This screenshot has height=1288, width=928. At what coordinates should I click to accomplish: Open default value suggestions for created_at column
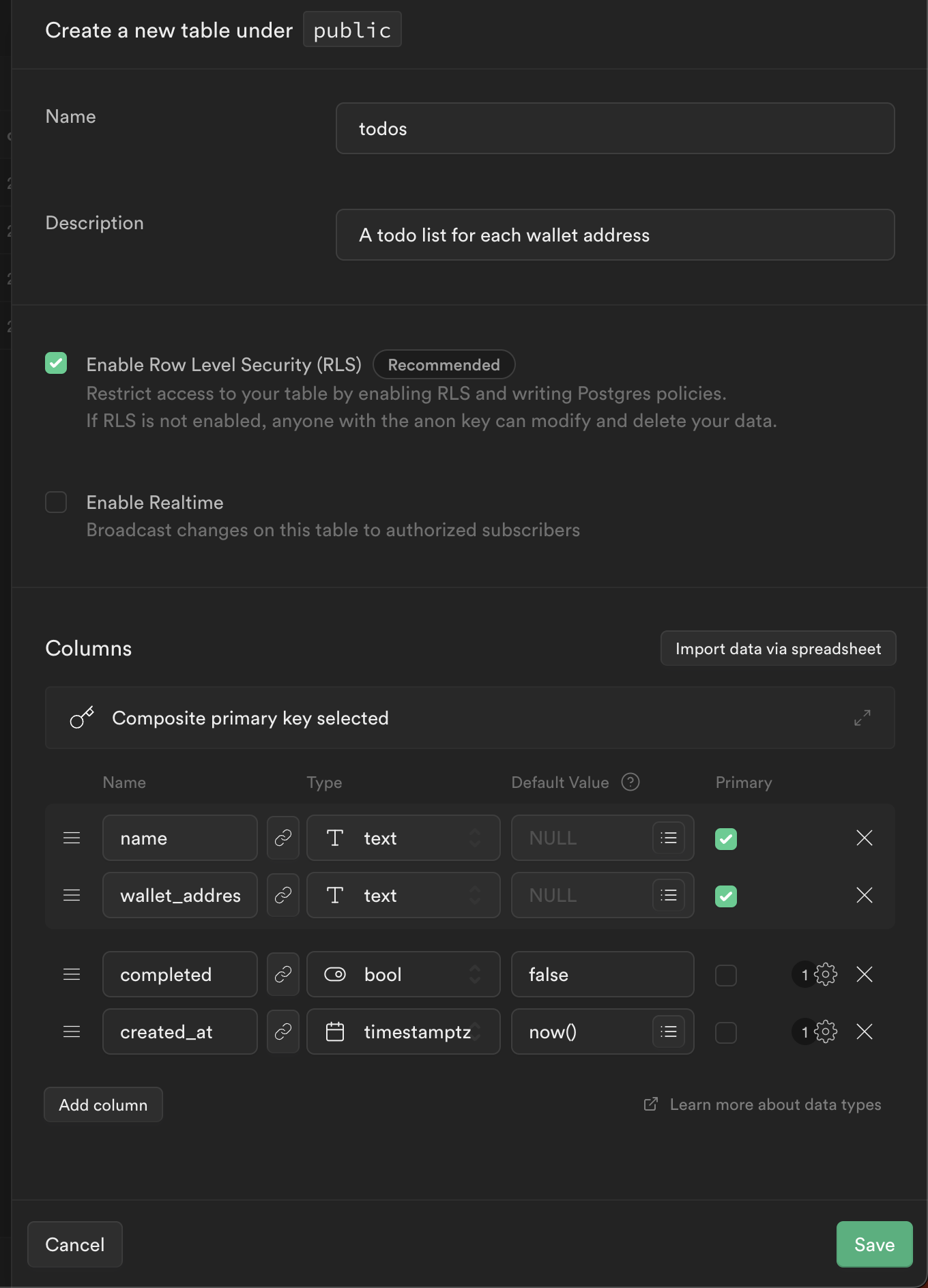(669, 1031)
